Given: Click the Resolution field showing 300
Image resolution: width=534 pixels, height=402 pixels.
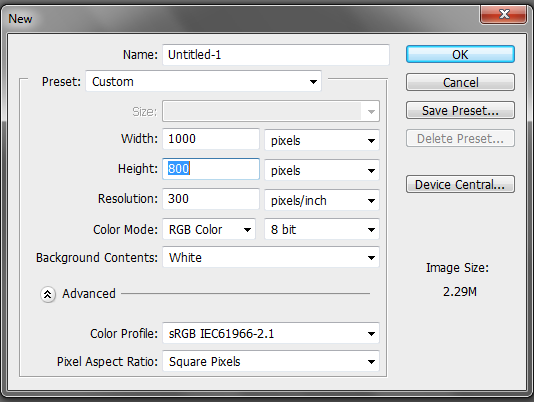Looking at the screenshot, I should click(211, 199).
